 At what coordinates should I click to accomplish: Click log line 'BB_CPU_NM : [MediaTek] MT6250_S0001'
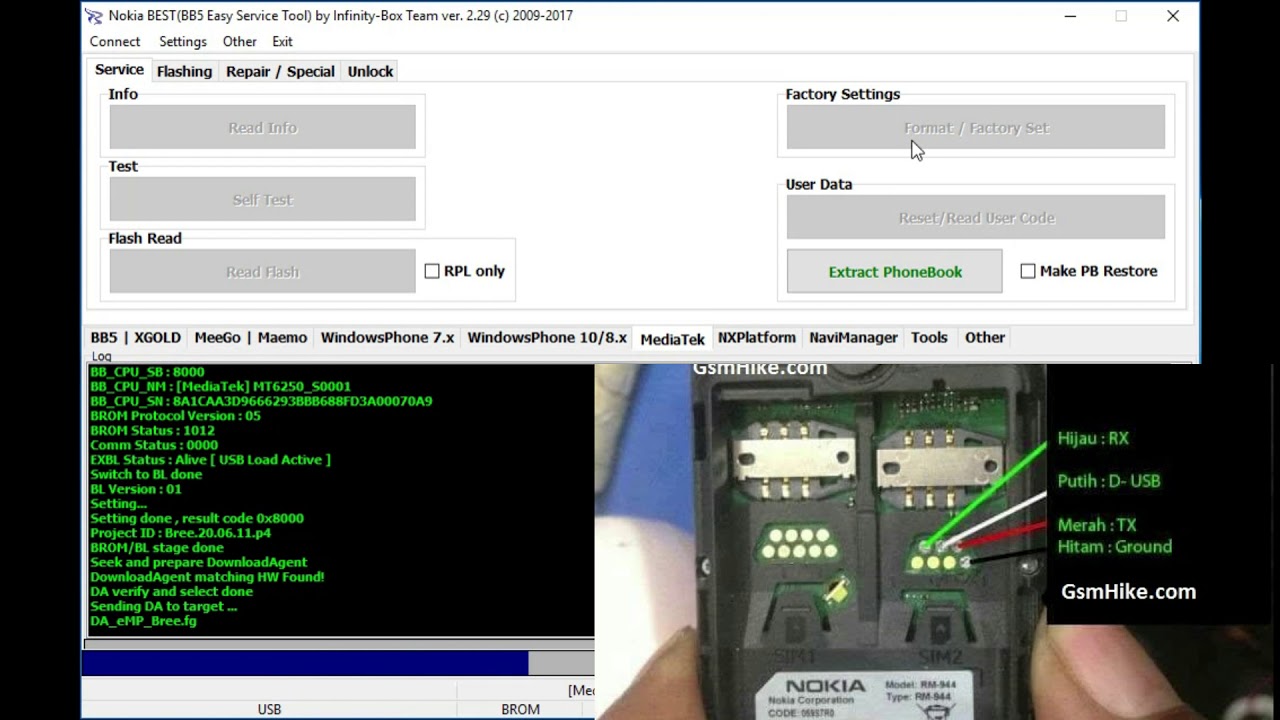220,386
